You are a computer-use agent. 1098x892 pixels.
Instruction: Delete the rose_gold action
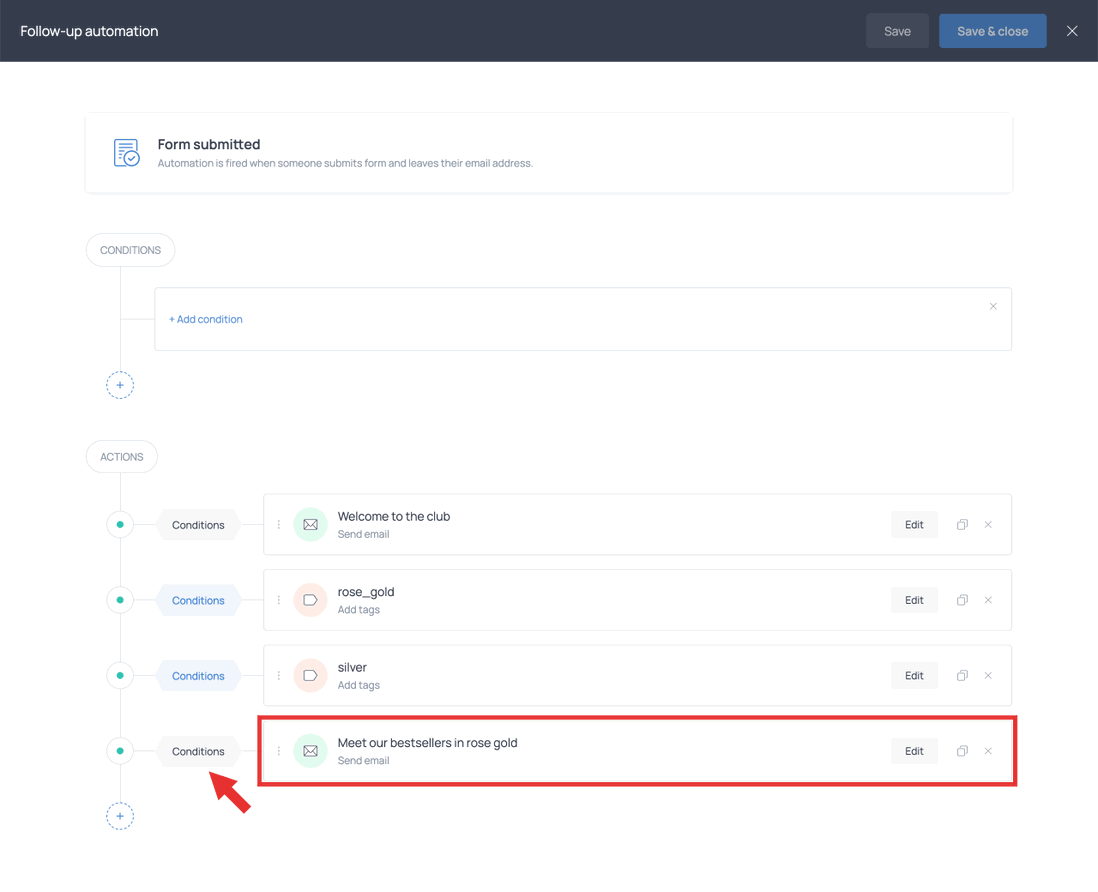coord(988,600)
